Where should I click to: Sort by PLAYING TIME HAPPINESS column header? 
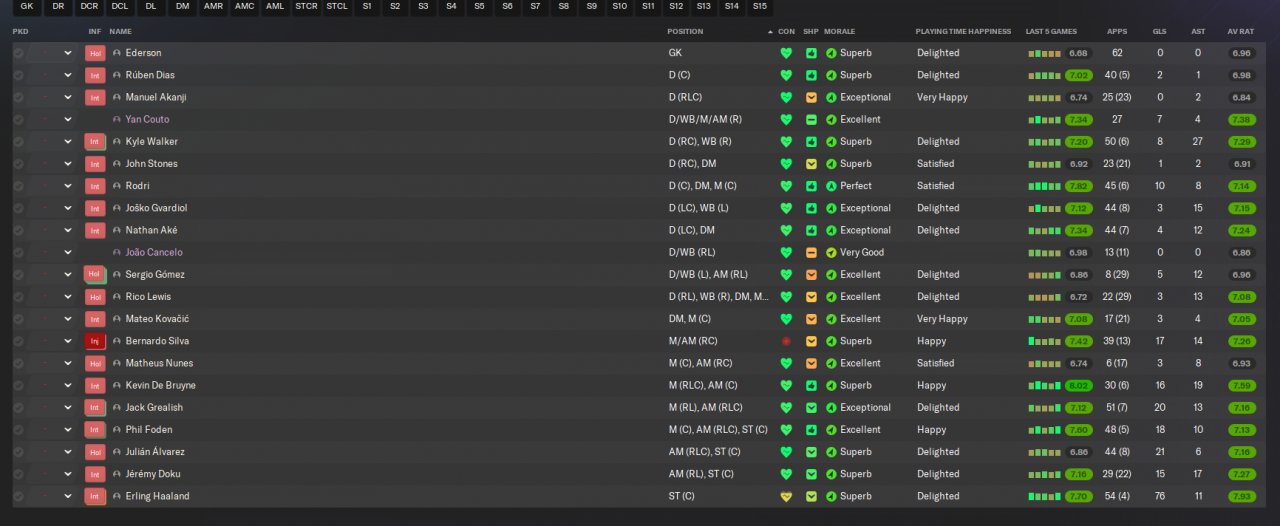tap(963, 31)
